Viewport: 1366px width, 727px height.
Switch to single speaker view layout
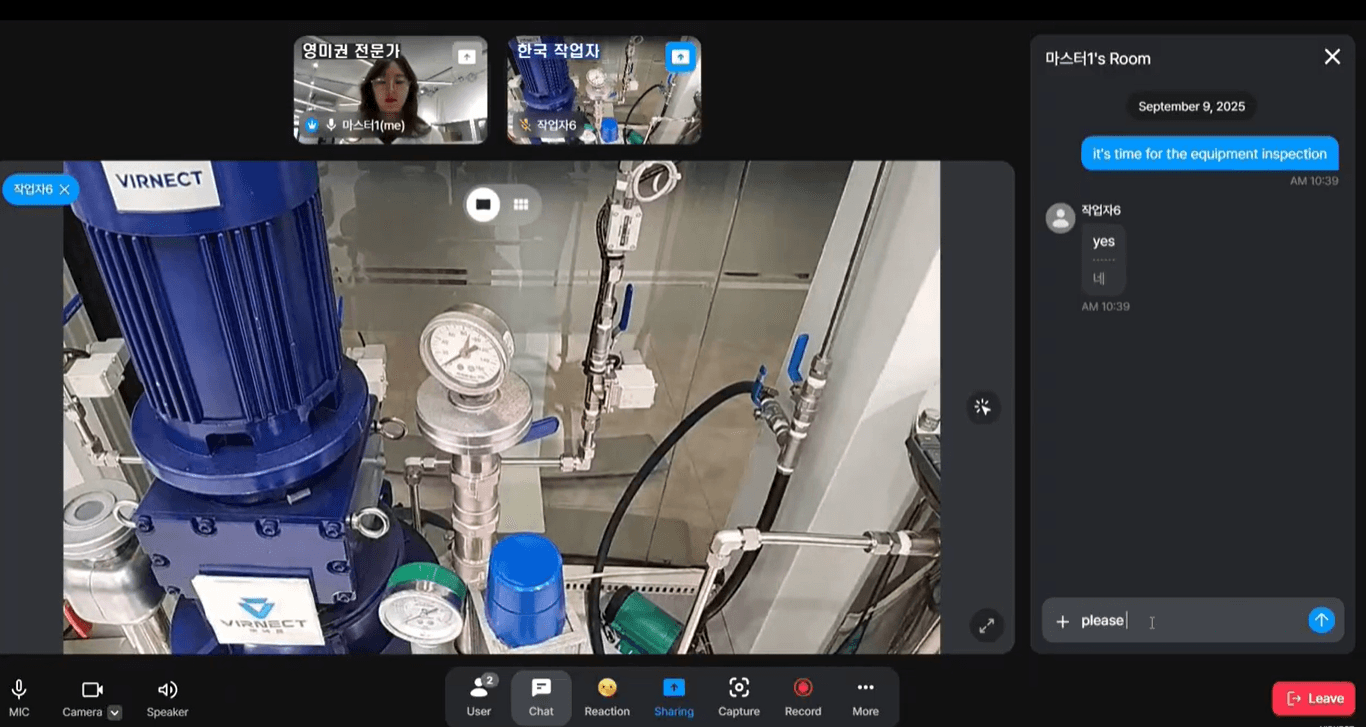tap(484, 204)
